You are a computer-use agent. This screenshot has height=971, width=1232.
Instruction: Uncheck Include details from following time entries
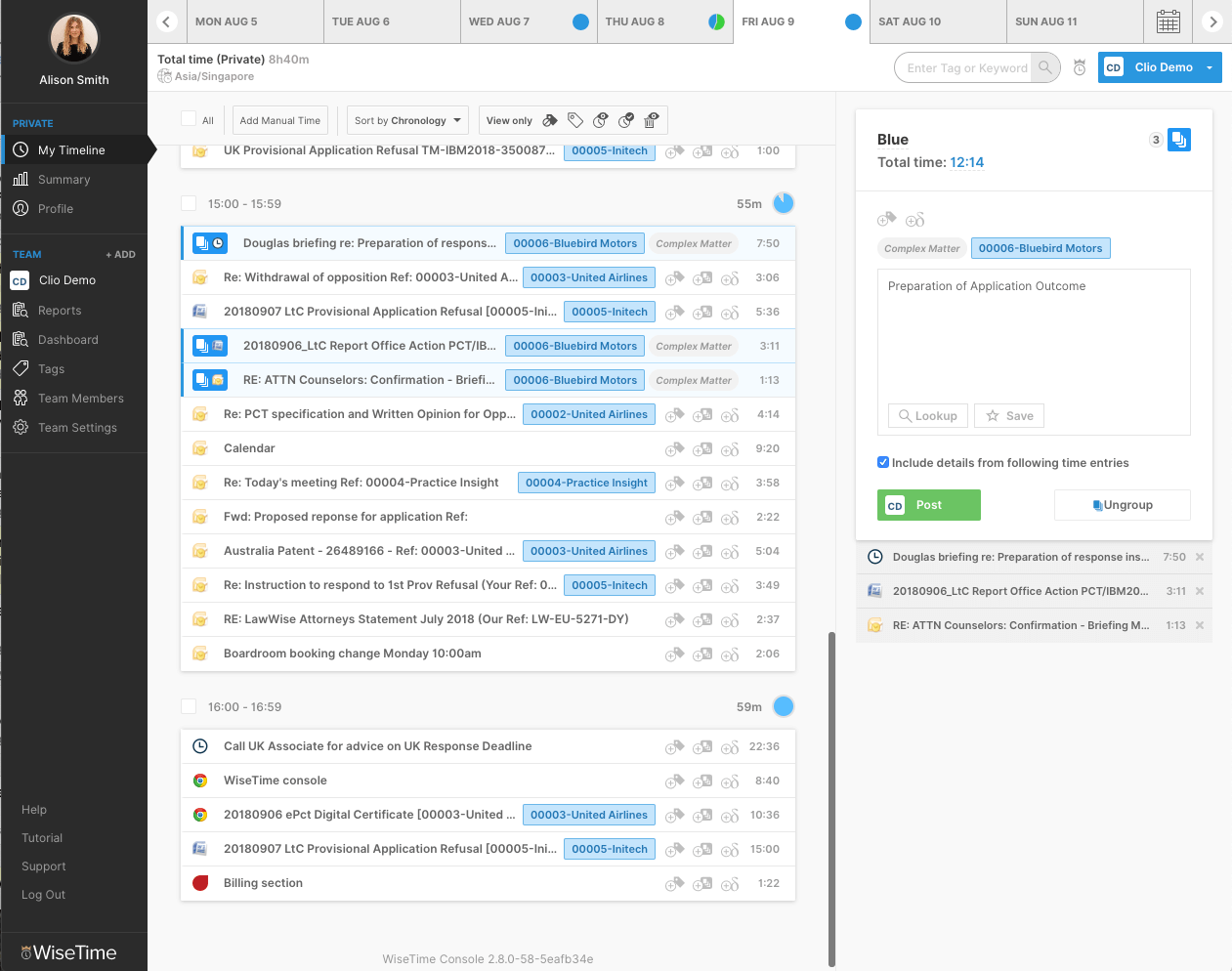point(883,463)
